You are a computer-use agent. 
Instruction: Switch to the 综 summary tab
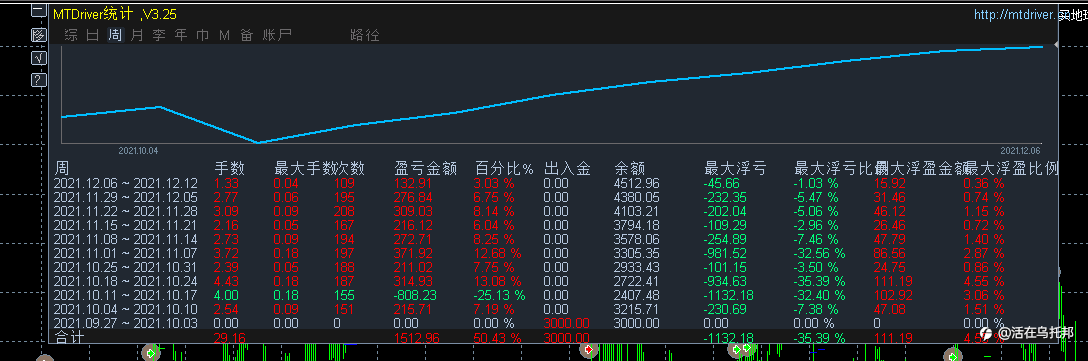[70, 35]
